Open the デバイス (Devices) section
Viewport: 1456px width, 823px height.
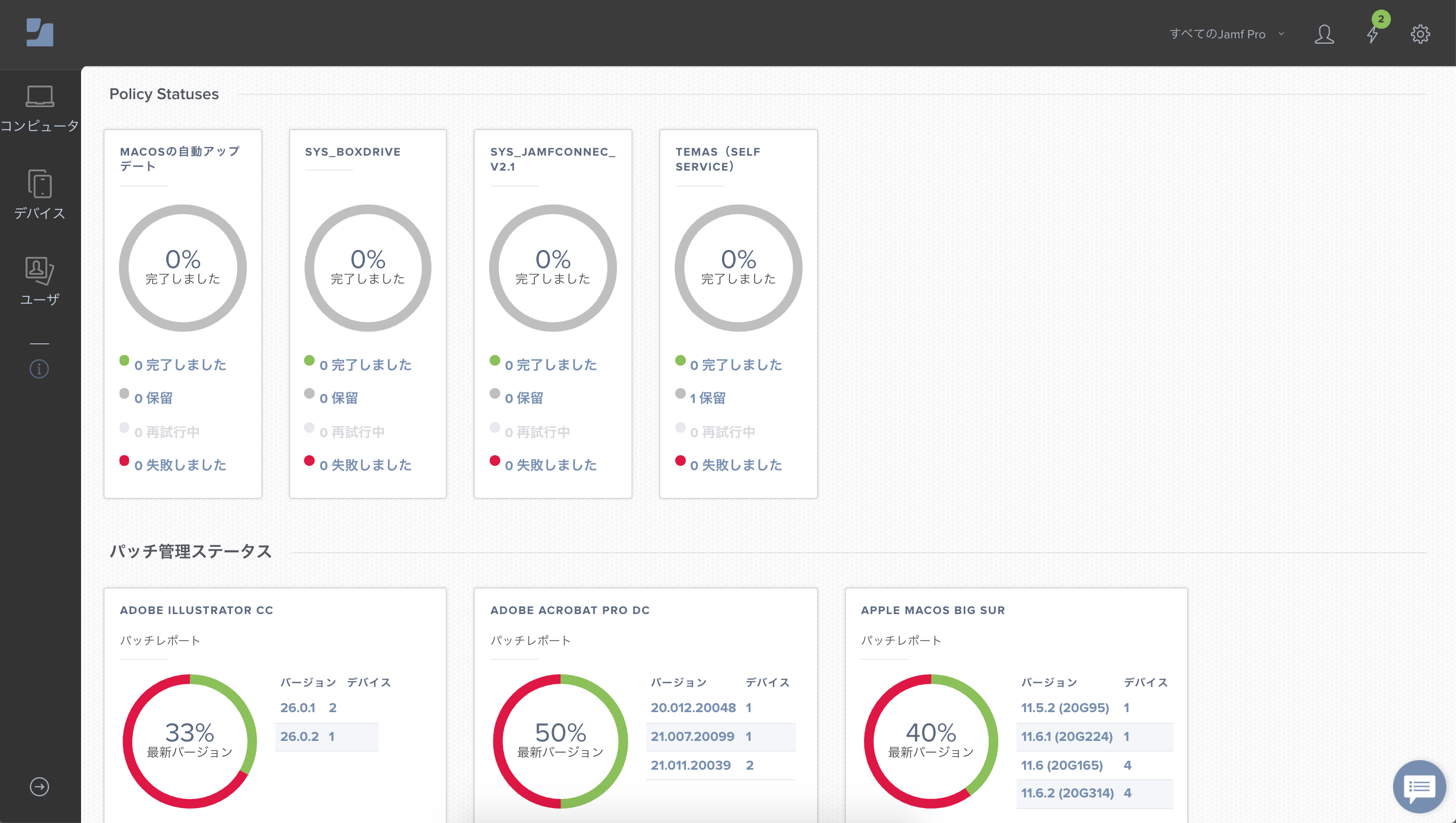39,195
